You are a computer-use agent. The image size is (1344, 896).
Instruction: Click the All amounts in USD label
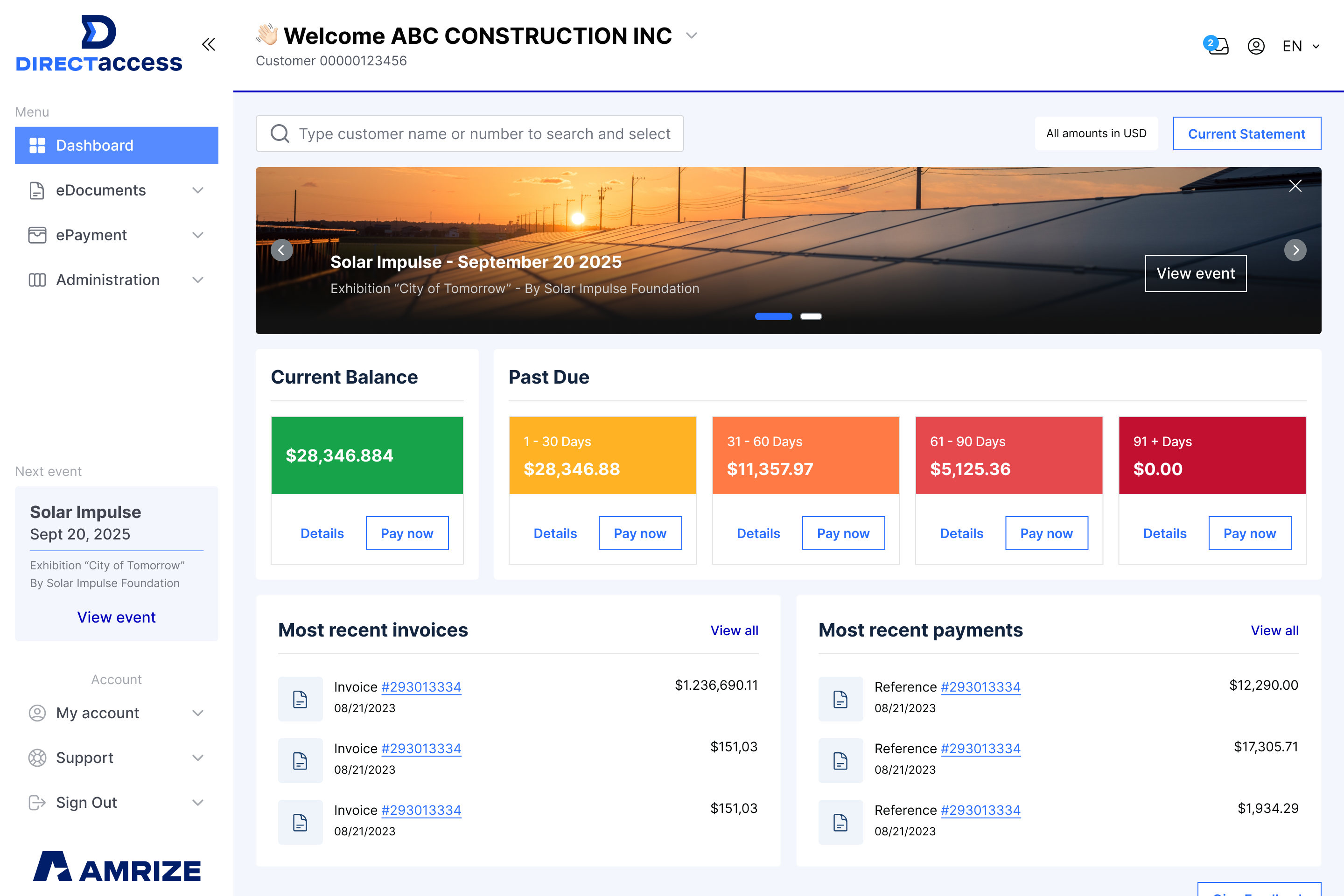coord(1096,134)
